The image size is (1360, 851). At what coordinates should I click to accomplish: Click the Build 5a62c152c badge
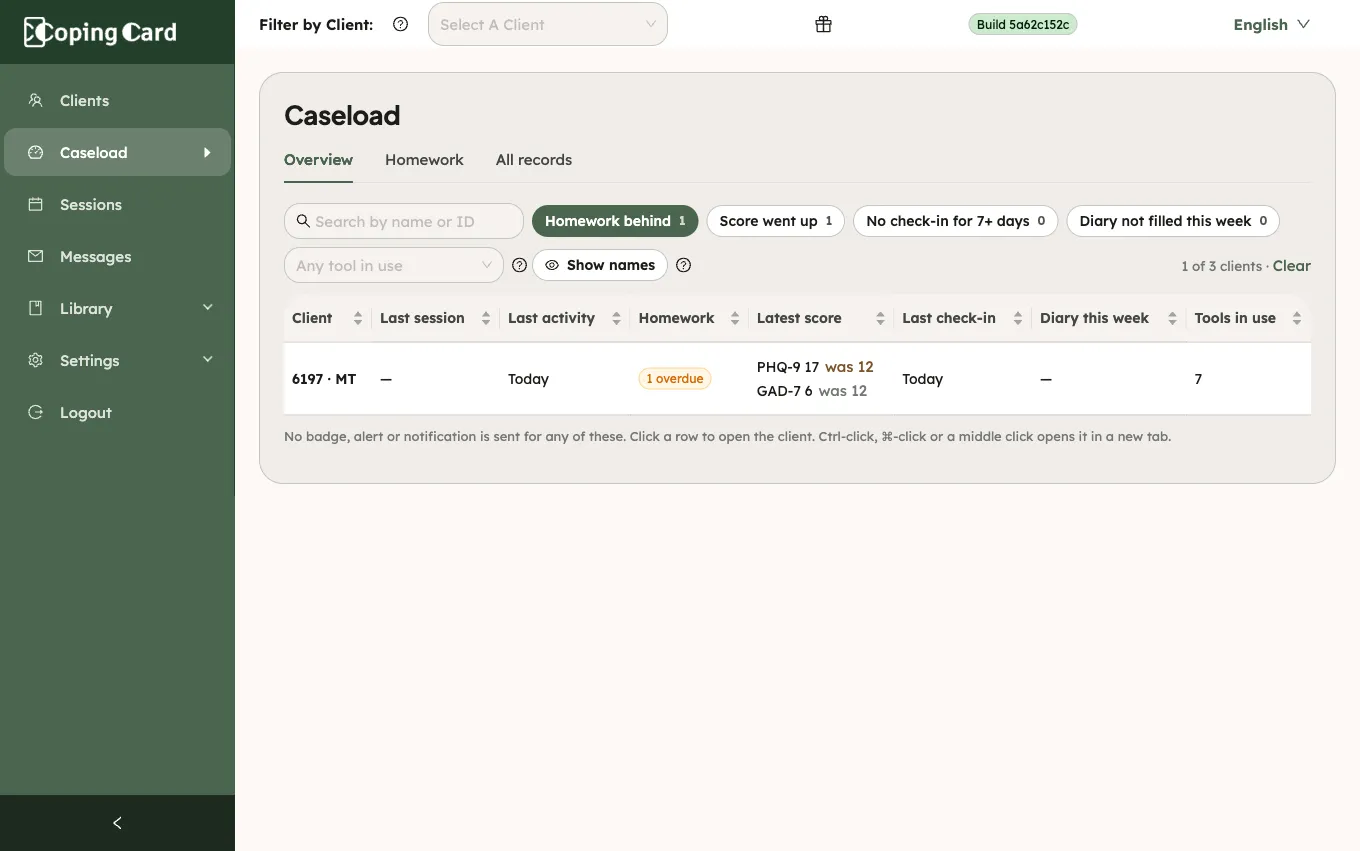[x=1023, y=24]
